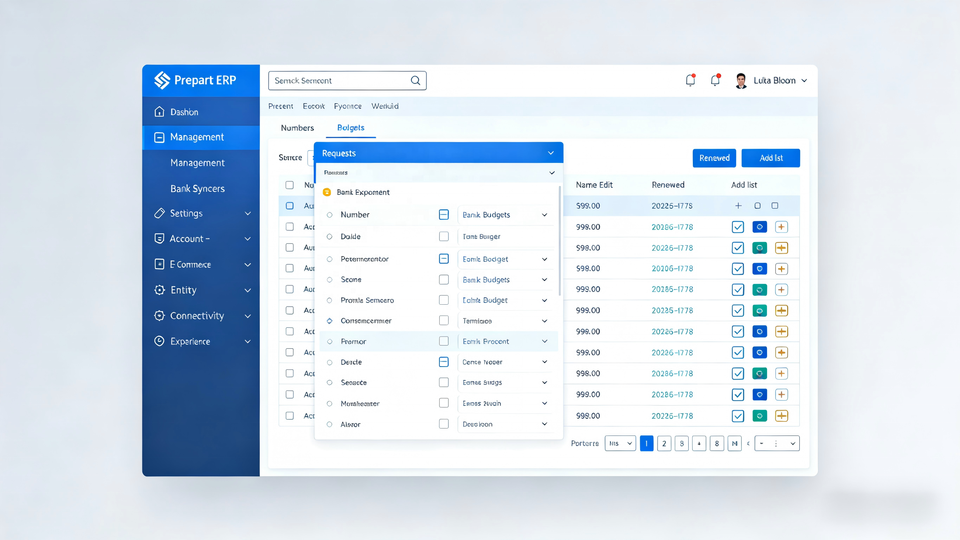The image size is (960, 540).
Task: Expand the Connectivity sidebar section
Action: coord(247,316)
